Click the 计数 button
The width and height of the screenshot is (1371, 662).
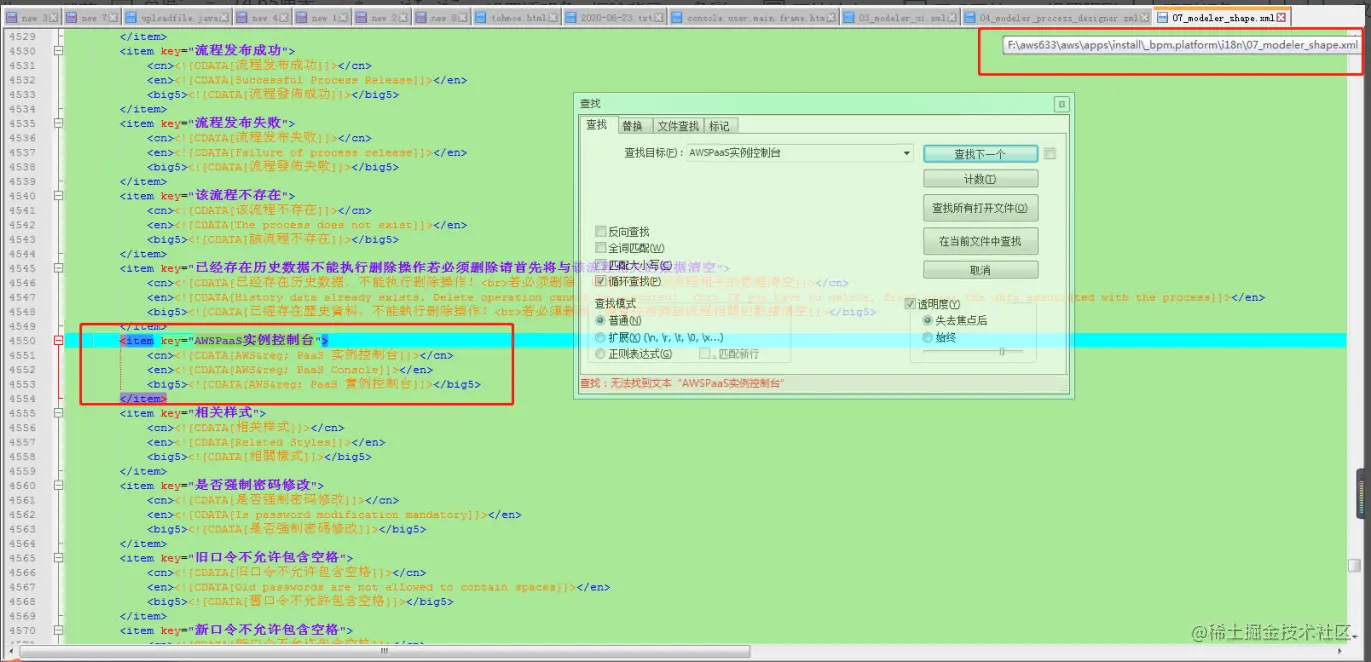point(980,179)
